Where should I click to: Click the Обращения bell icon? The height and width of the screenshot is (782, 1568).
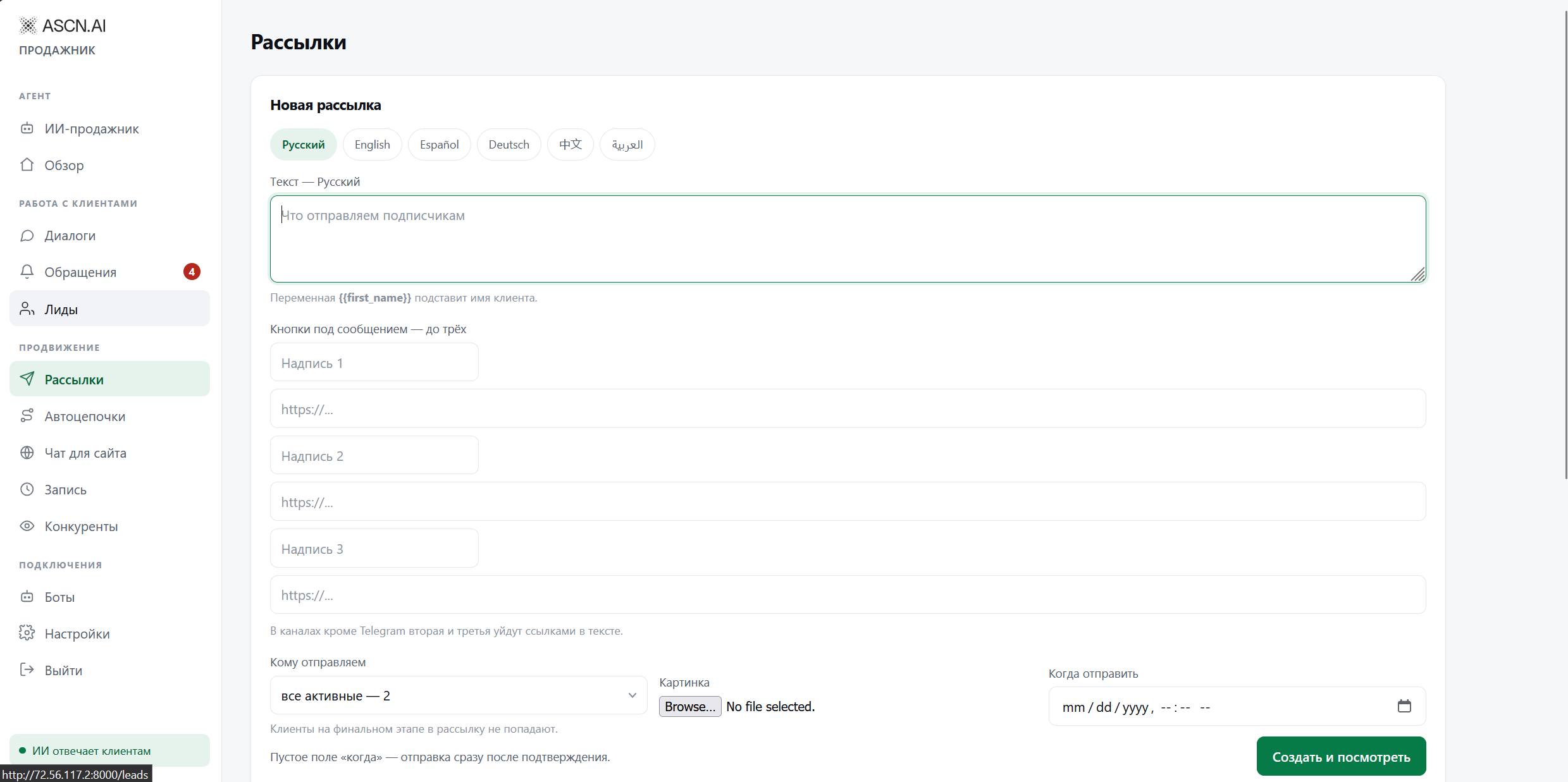pyautogui.click(x=27, y=272)
